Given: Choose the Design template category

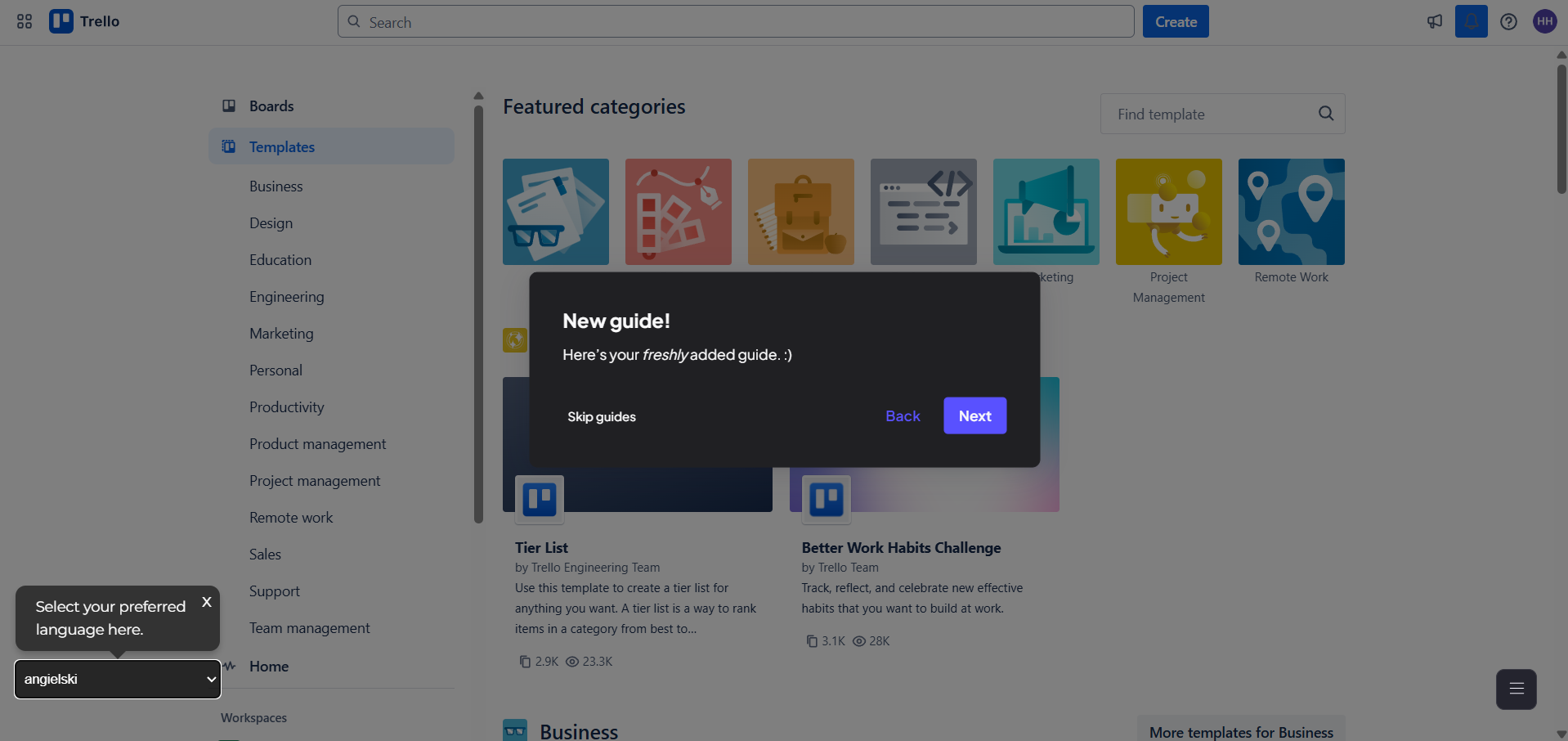Looking at the screenshot, I should tap(271, 223).
